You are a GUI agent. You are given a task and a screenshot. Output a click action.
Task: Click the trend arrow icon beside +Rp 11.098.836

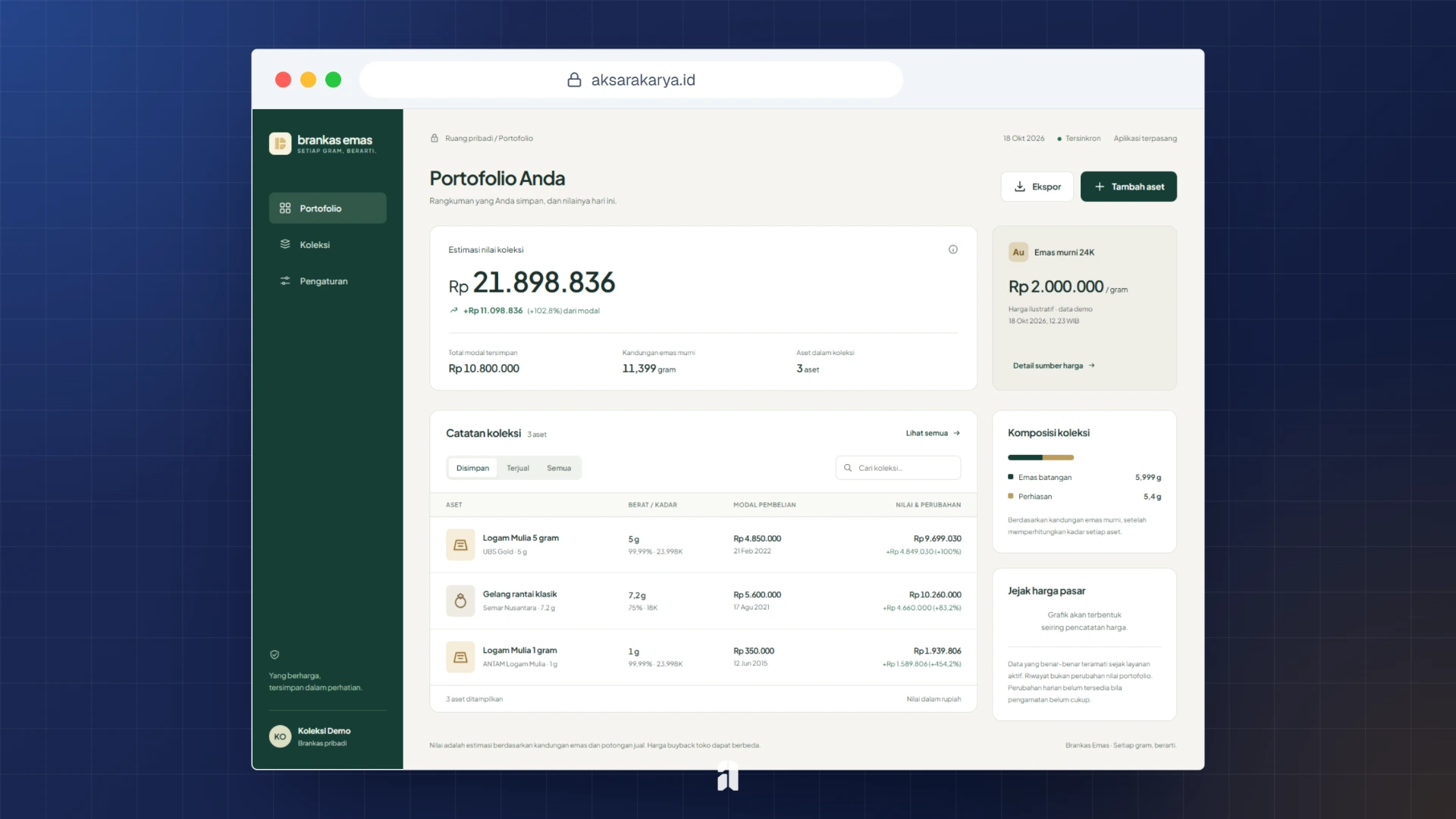click(453, 310)
